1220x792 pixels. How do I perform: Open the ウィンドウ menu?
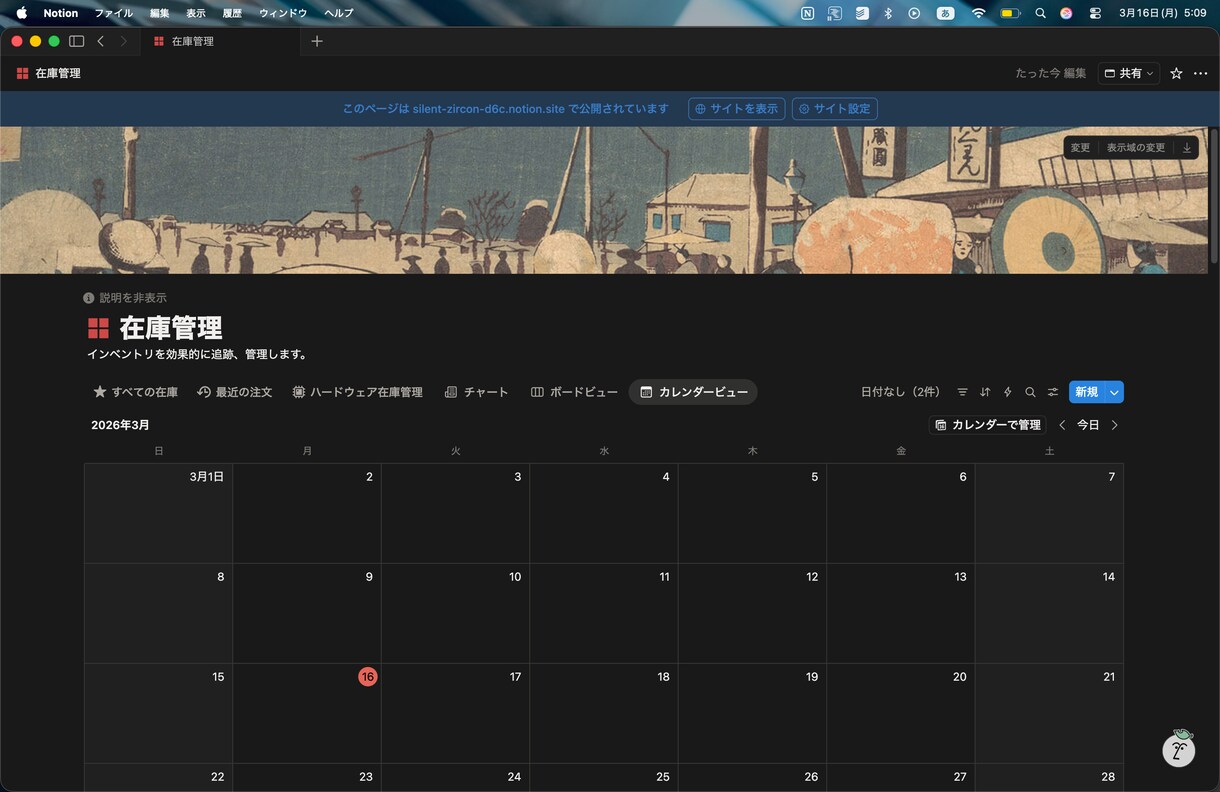tap(283, 13)
